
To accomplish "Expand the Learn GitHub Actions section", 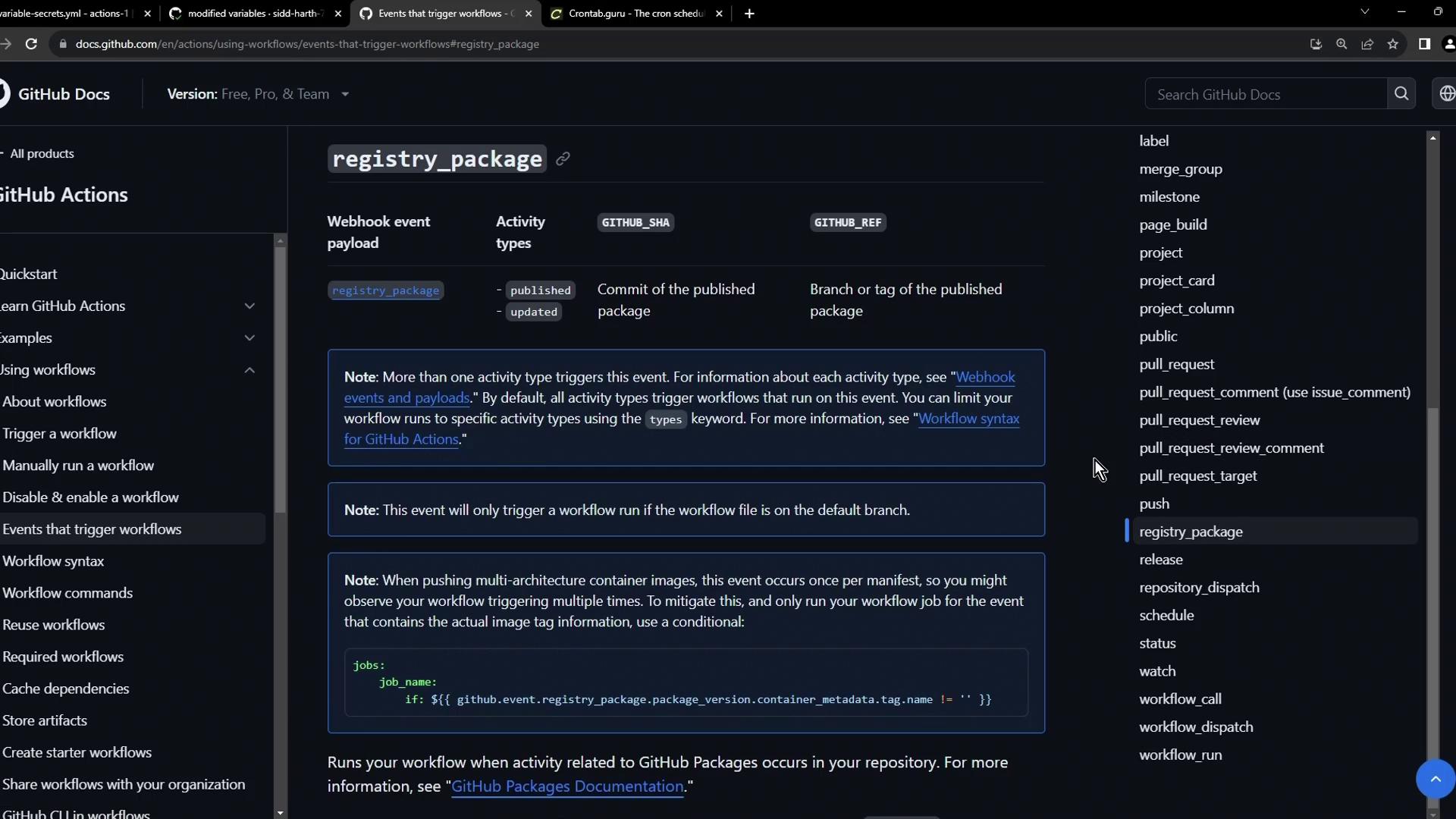I will [249, 306].
